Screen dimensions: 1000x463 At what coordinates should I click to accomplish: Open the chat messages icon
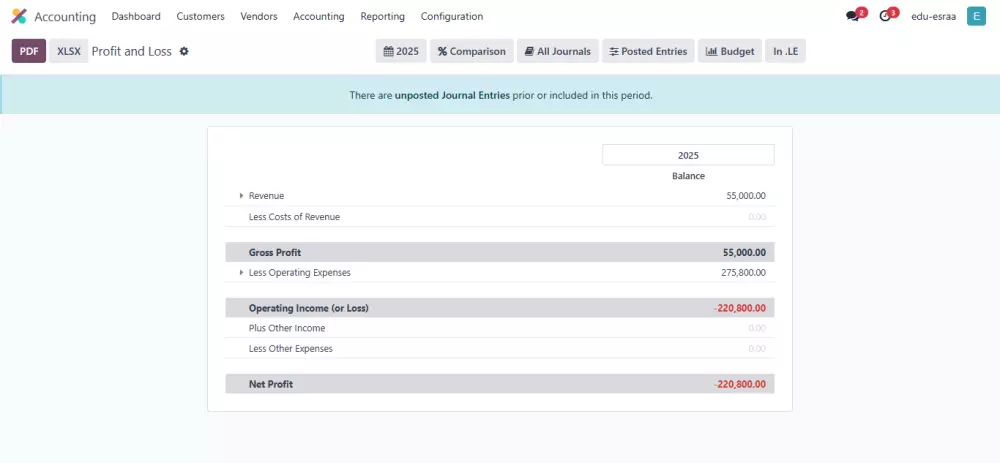(x=853, y=16)
